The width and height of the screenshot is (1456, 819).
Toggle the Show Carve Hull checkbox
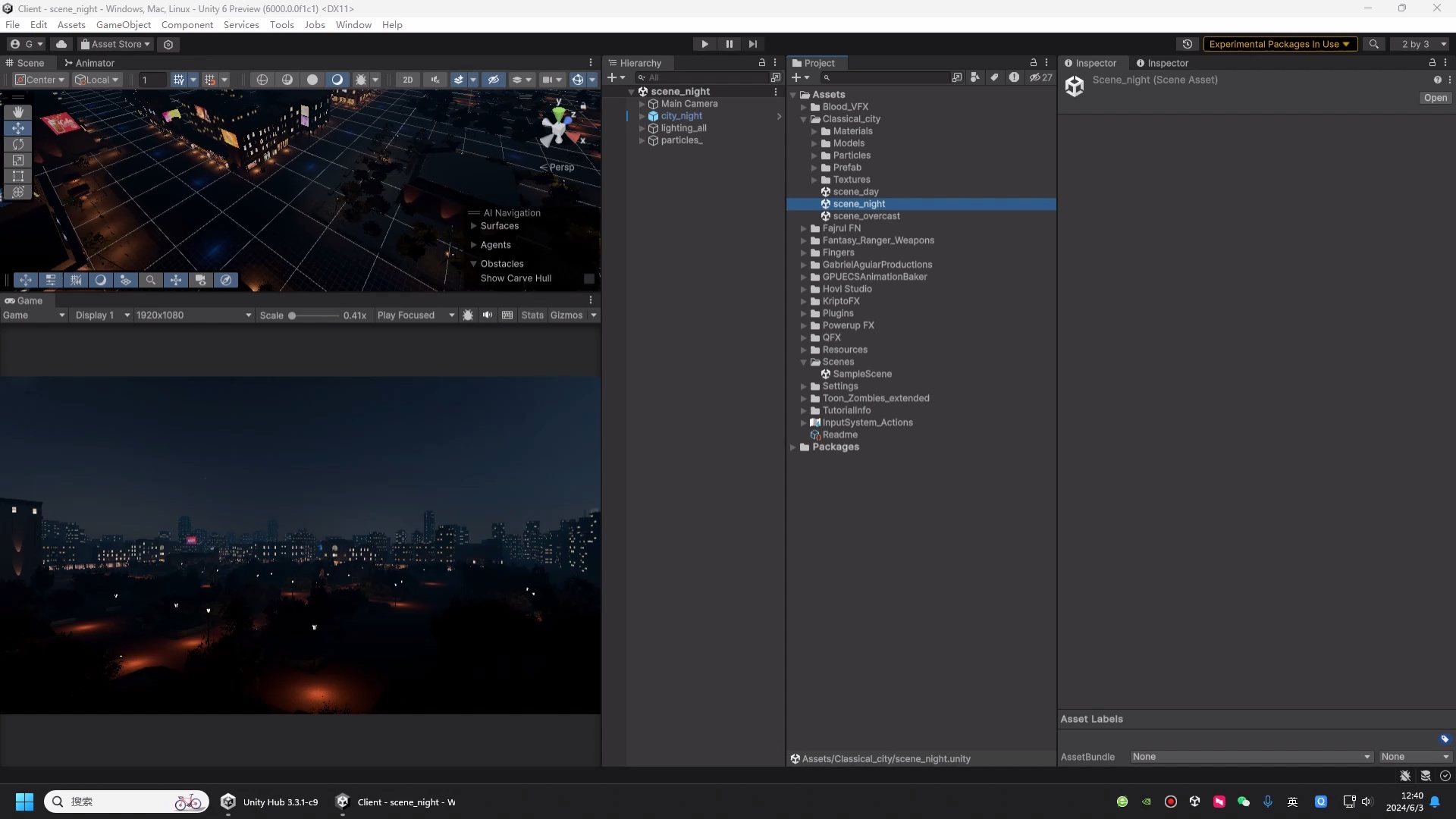tap(589, 278)
